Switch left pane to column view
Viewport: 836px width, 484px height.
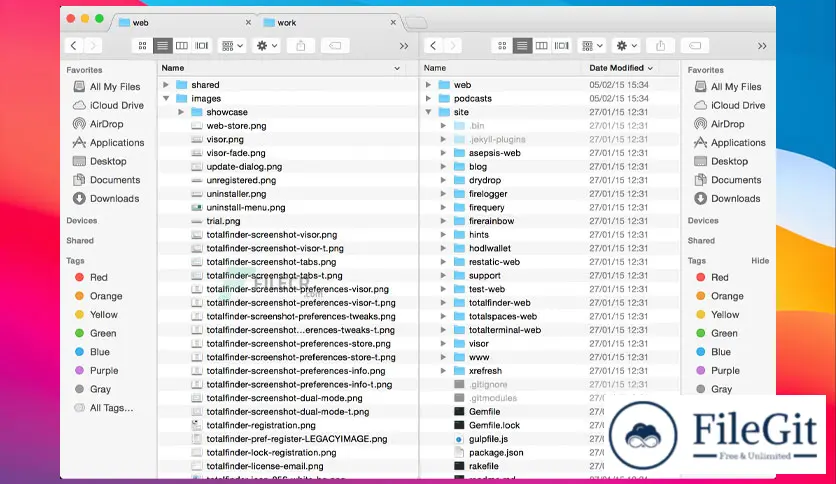click(182, 46)
